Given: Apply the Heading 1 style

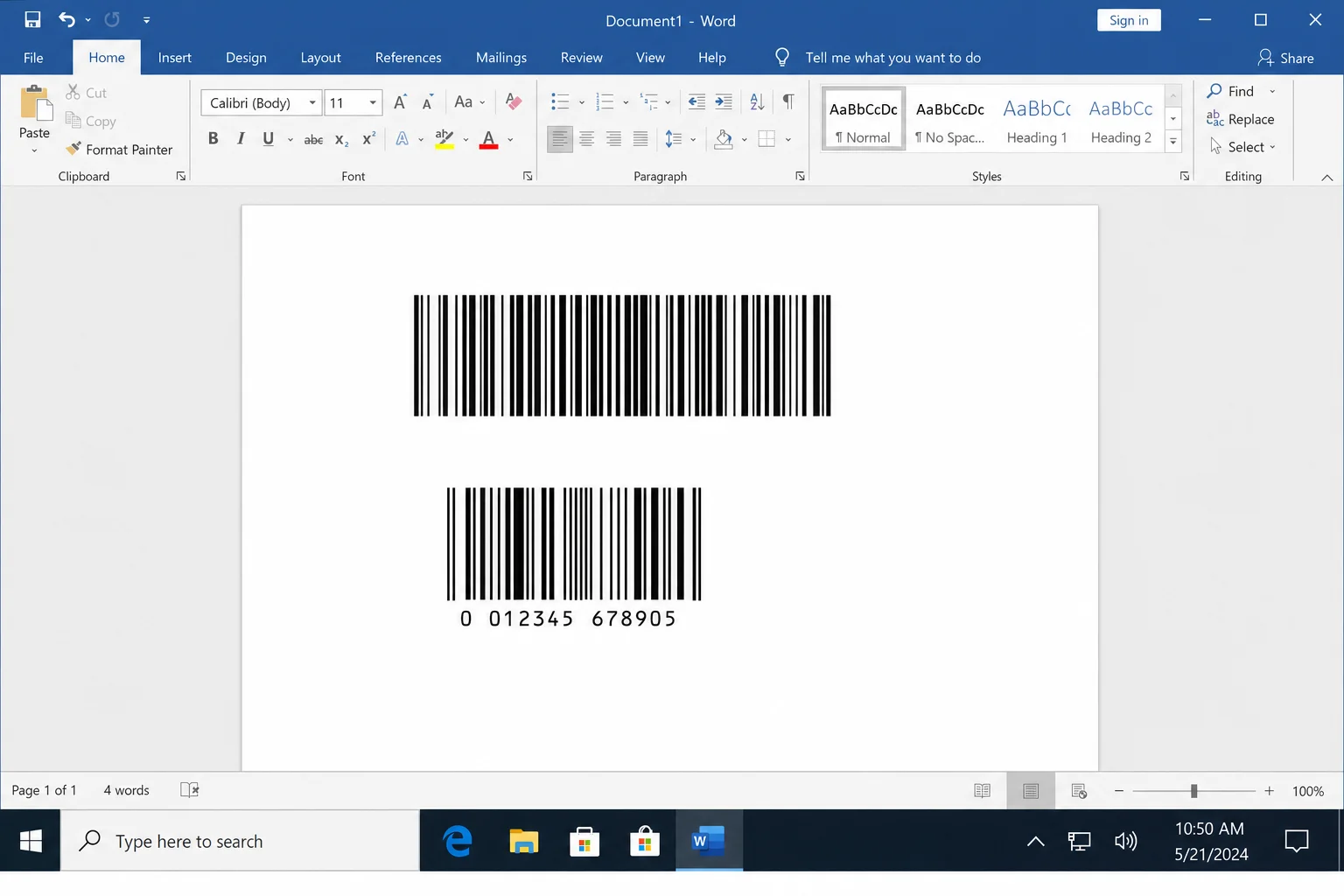Looking at the screenshot, I should pos(1037,120).
